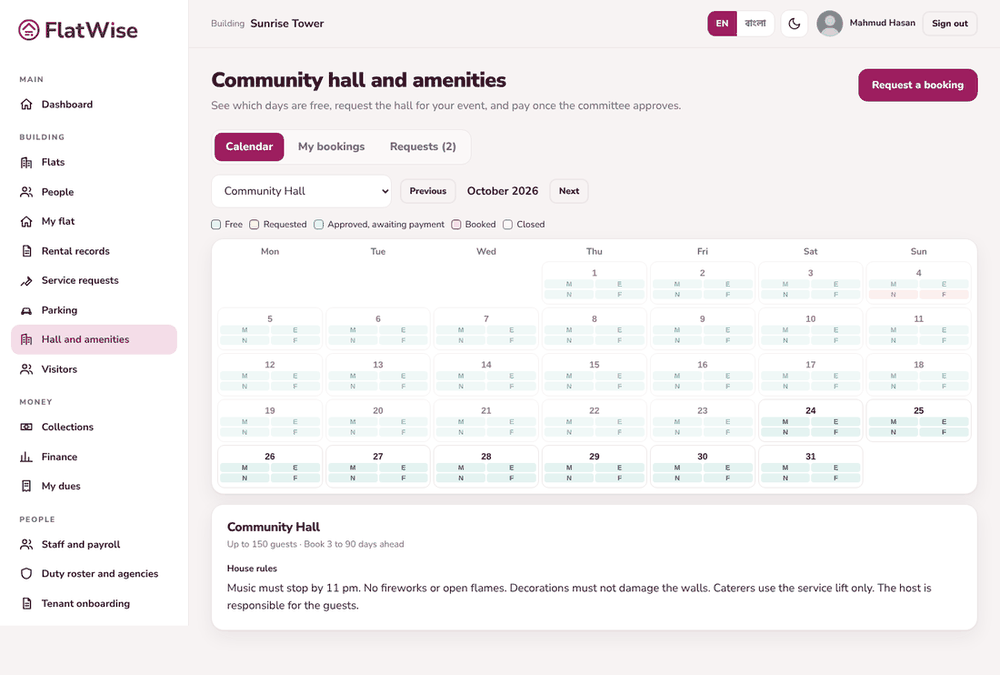The width and height of the screenshot is (1000, 675).
Task: Click the Sign out button
Action: (950, 24)
